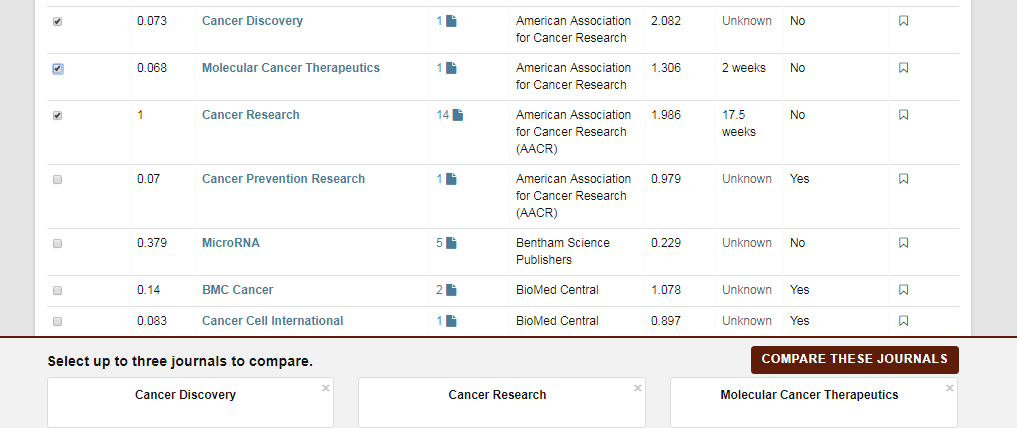Remove Cancer Discovery from the comparison
The image size is (1017, 428).
point(326,388)
